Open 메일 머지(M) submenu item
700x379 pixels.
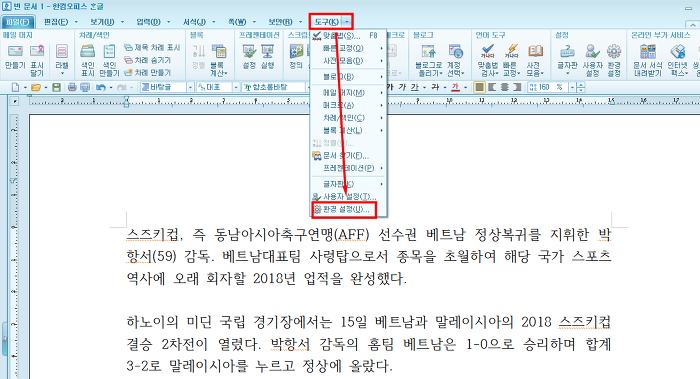click(x=348, y=92)
